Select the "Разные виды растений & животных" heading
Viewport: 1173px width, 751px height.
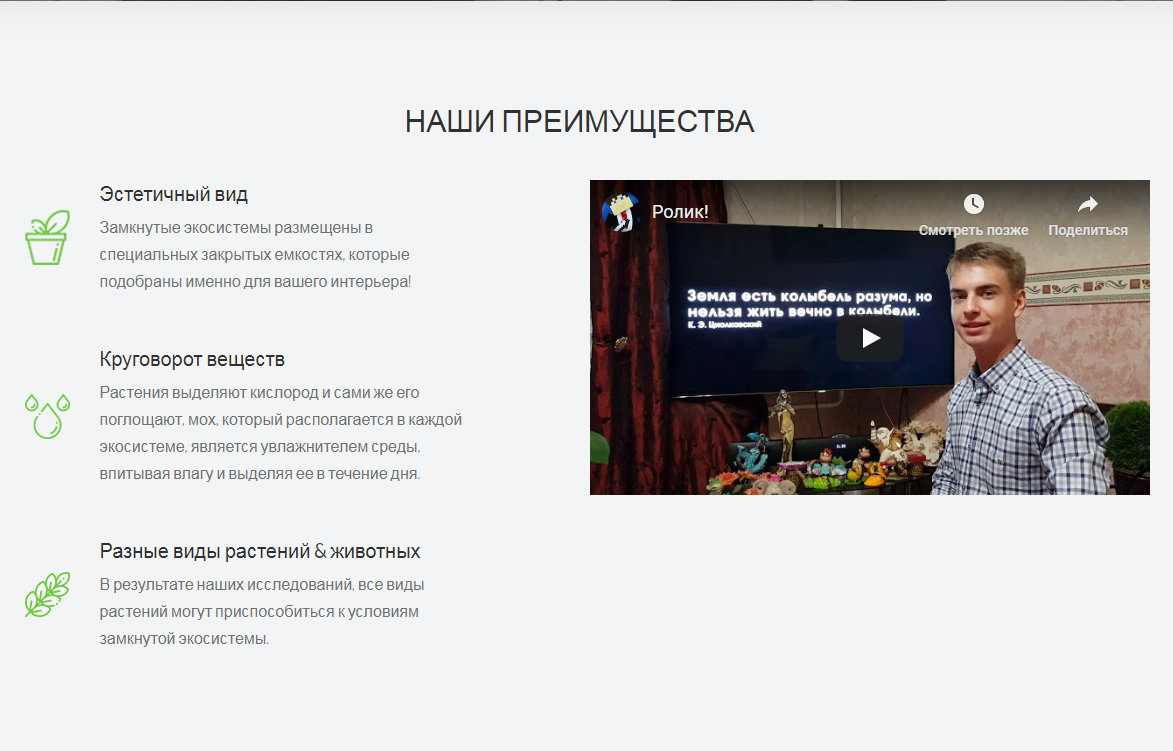[260, 551]
